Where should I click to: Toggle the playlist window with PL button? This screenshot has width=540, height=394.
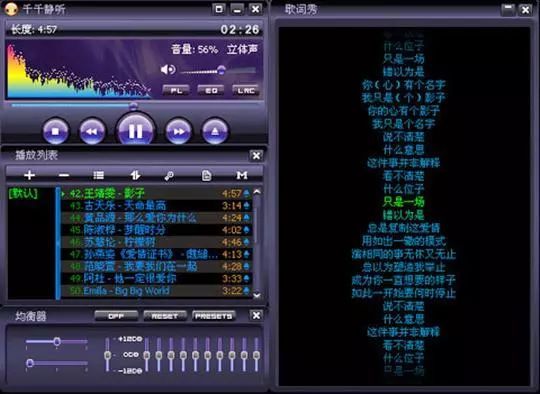tap(176, 90)
